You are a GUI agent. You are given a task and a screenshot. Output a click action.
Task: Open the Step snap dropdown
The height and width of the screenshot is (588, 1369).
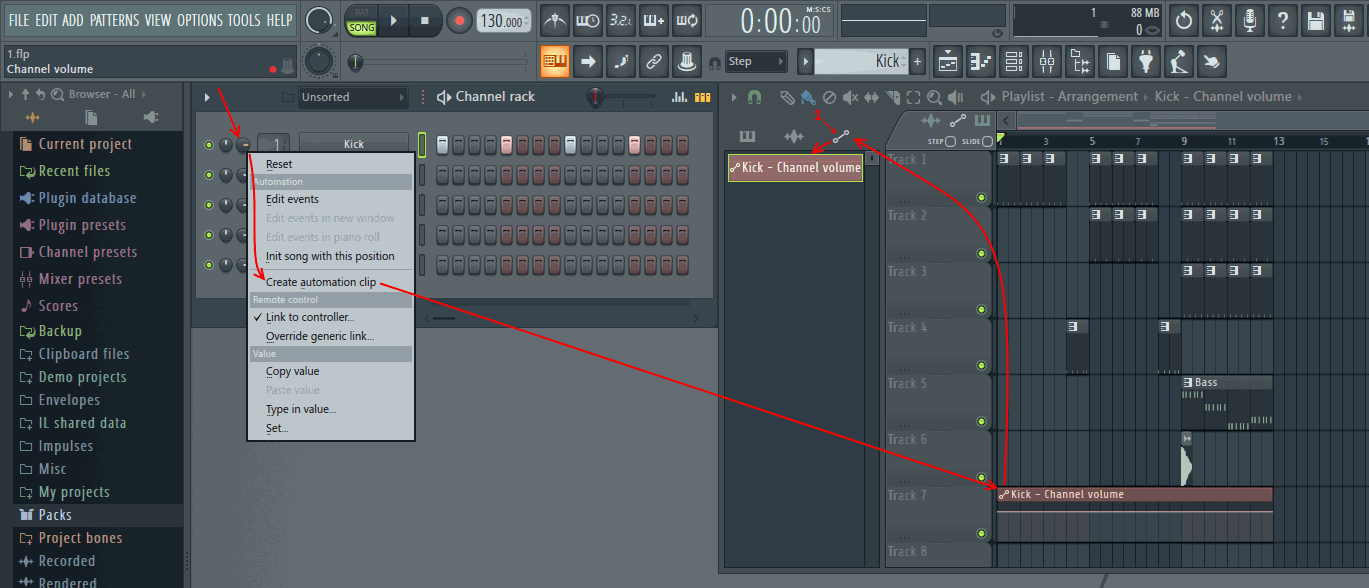click(x=756, y=62)
